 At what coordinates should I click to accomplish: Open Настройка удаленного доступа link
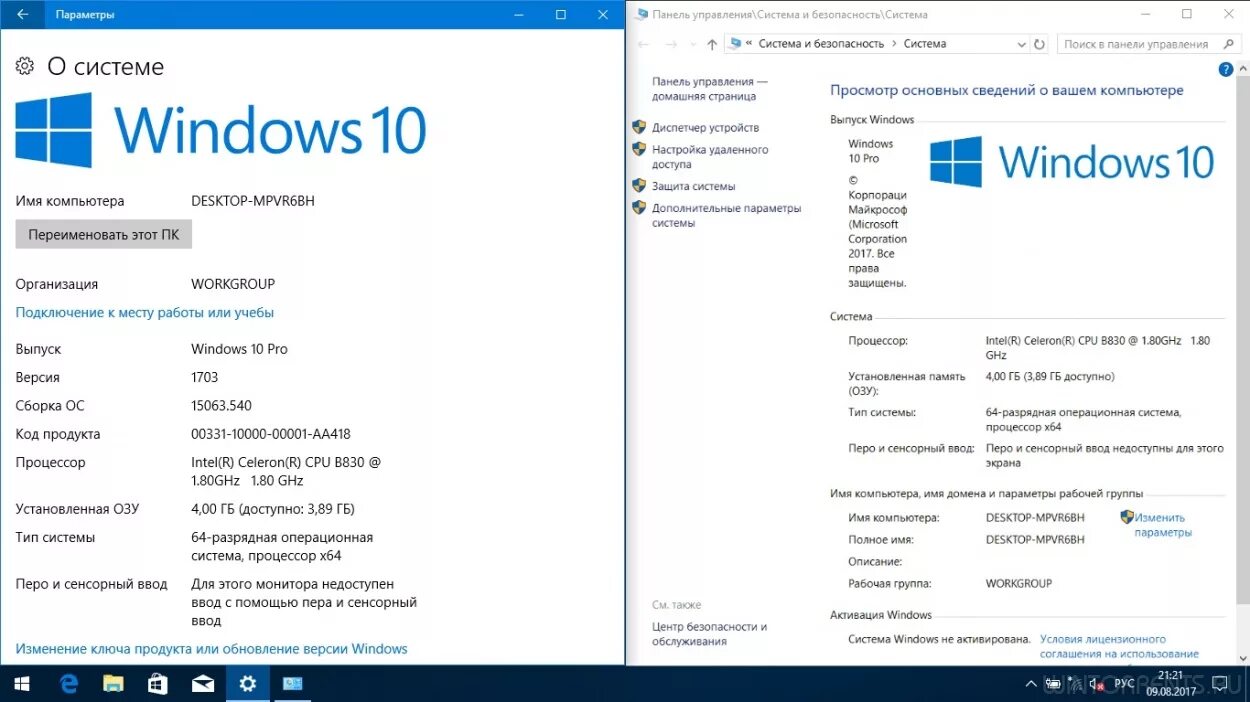(x=710, y=157)
